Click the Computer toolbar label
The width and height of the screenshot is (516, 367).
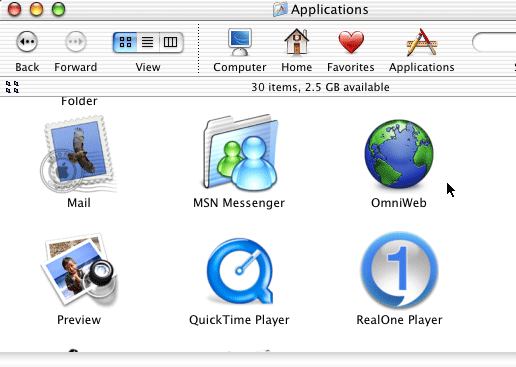click(x=240, y=67)
